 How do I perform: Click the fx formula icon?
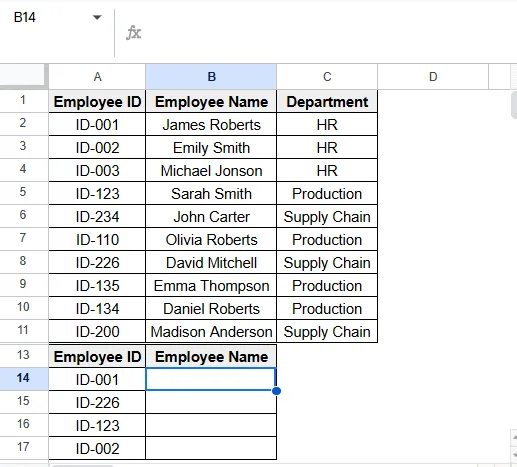click(x=134, y=33)
